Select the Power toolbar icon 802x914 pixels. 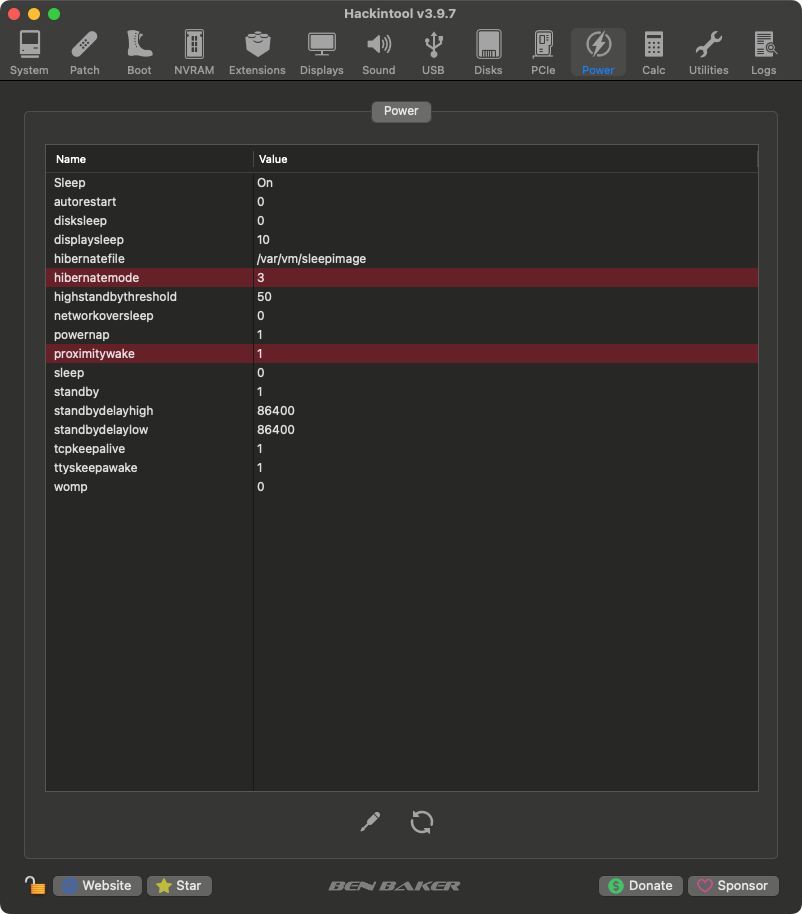(x=598, y=52)
